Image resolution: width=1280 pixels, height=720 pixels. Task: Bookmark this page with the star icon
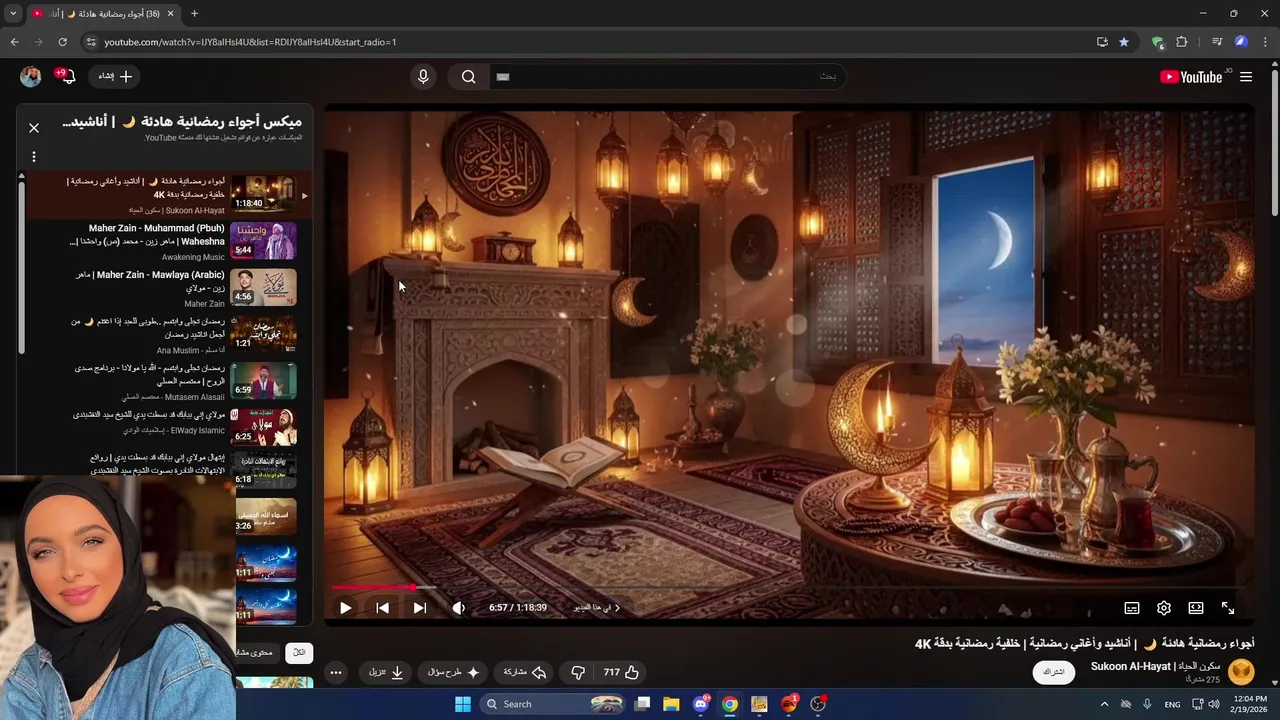pos(1124,42)
